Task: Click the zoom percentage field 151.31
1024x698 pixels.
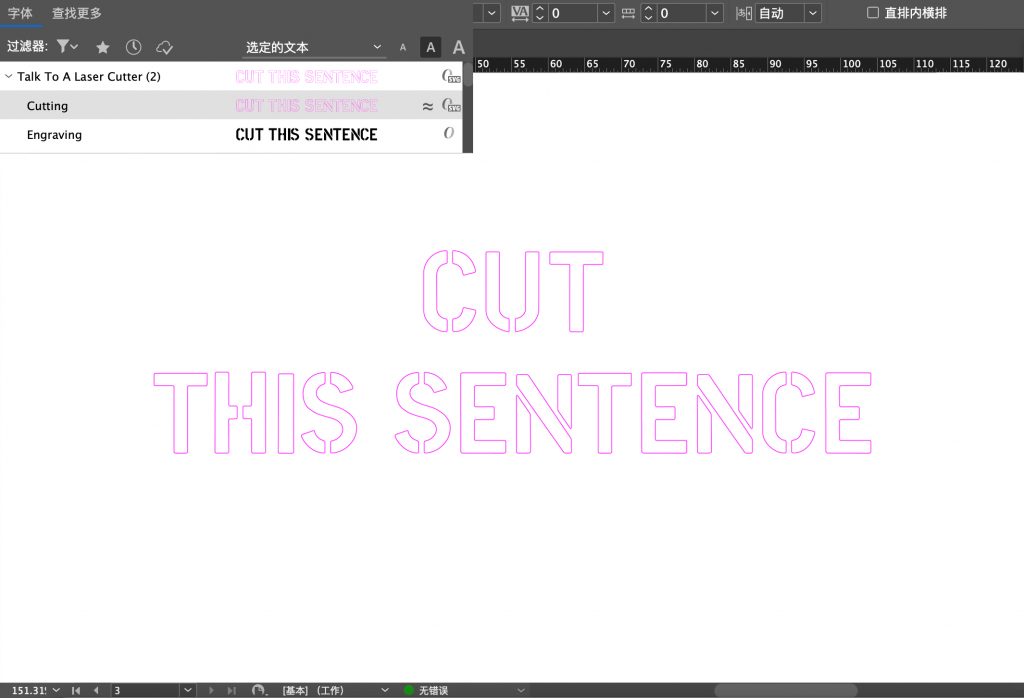Action: 29,690
